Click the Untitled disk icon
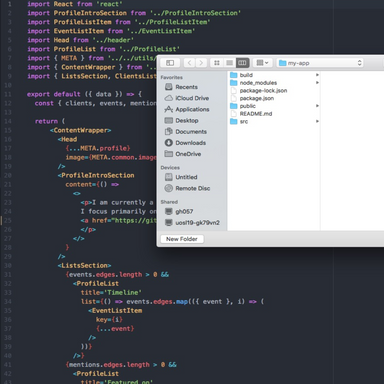384x384 pixels. pyautogui.click(x=169, y=177)
